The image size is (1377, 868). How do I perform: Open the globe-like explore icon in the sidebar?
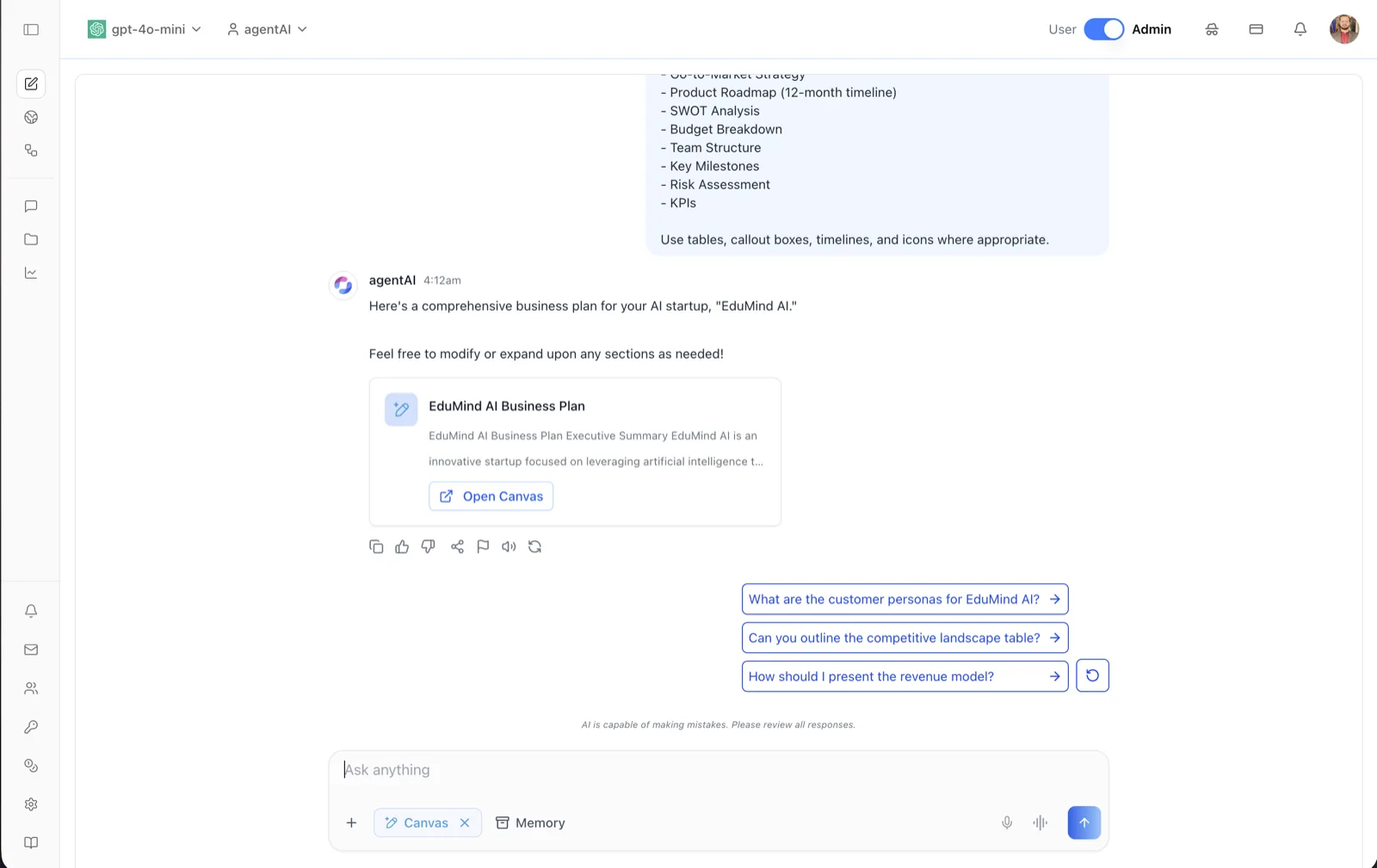(x=31, y=117)
